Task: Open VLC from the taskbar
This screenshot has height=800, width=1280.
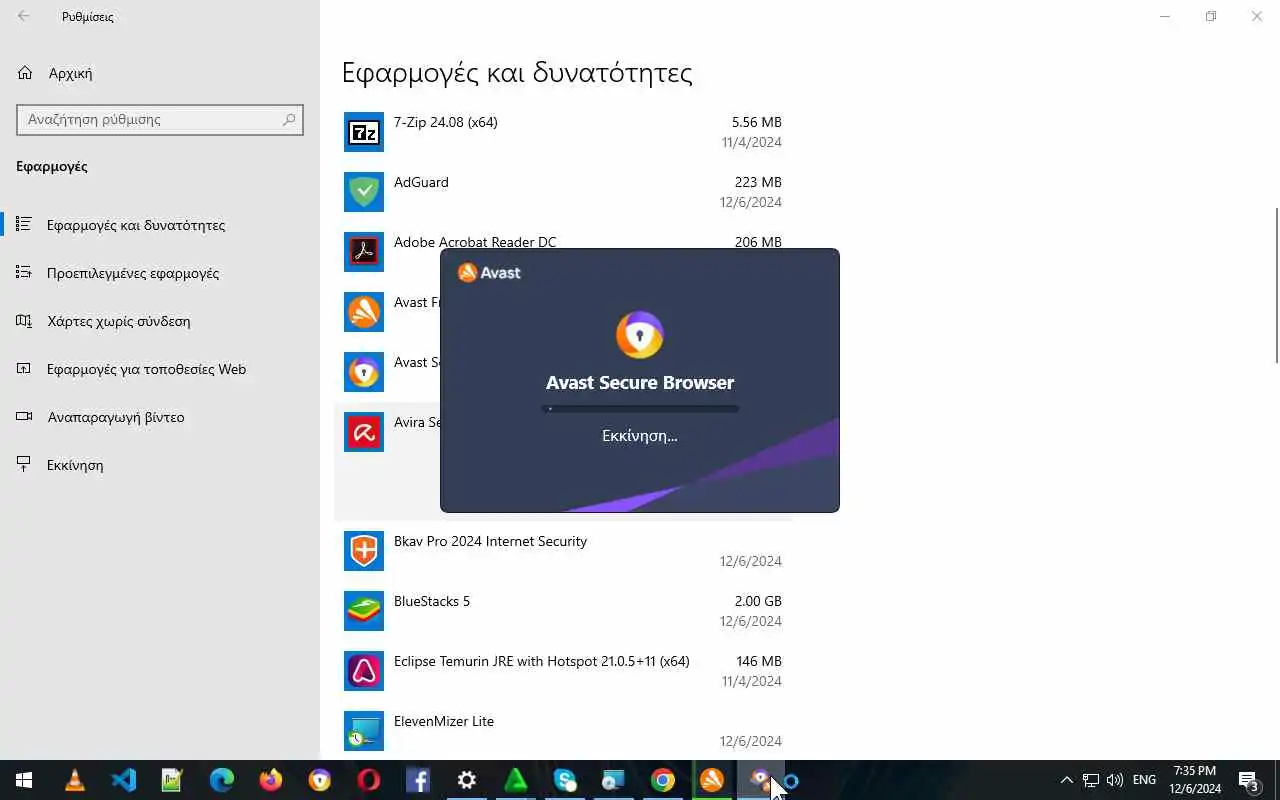Action: point(74,780)
